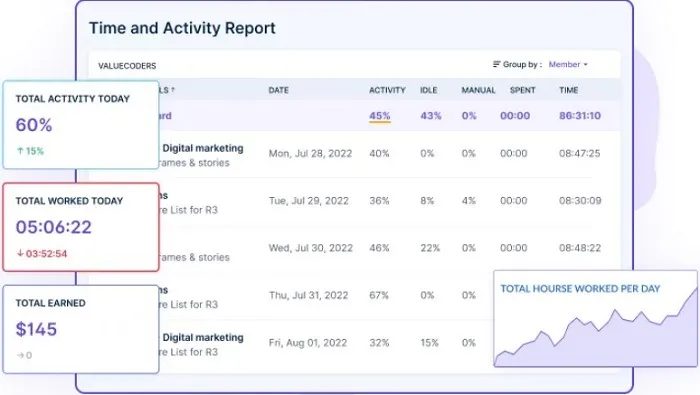Viewport: 700px width, 395px height.
Task: Open the Group by Member dropdown
Action: (x=568, y=65)
